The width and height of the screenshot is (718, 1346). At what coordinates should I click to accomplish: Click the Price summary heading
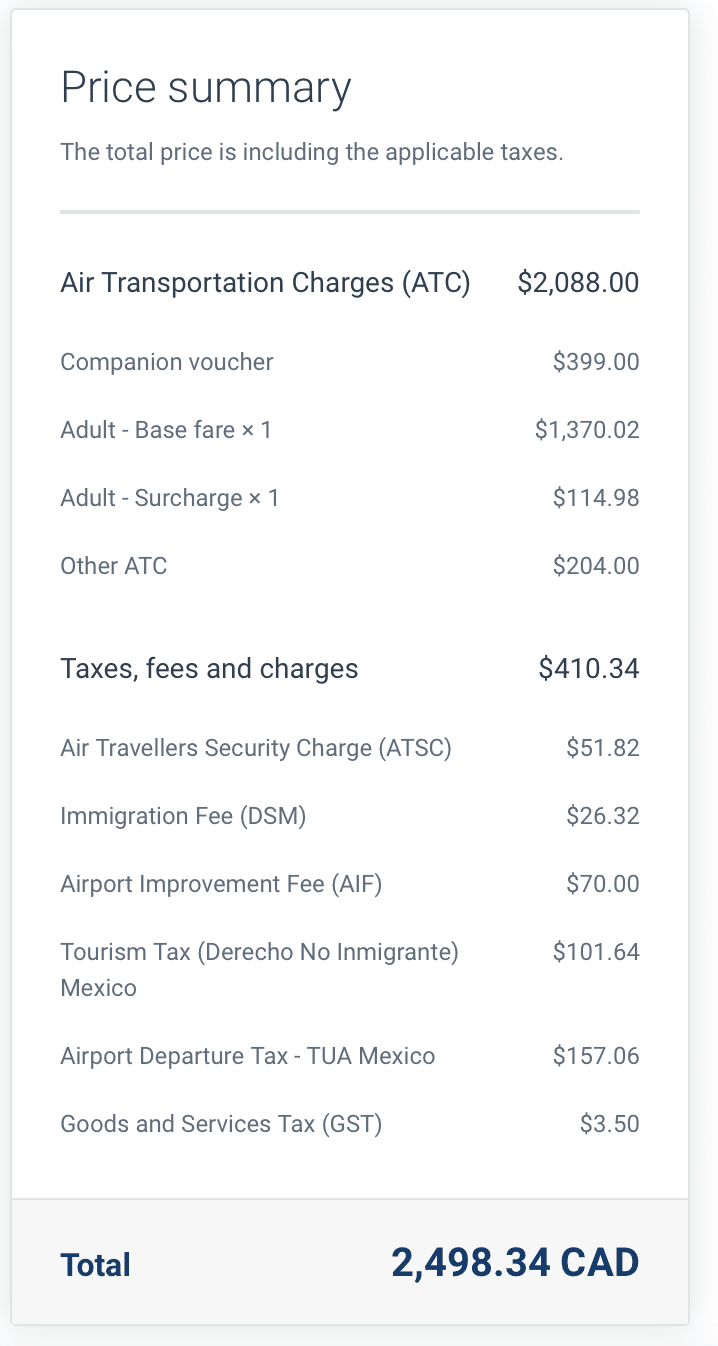pos(205,88)
